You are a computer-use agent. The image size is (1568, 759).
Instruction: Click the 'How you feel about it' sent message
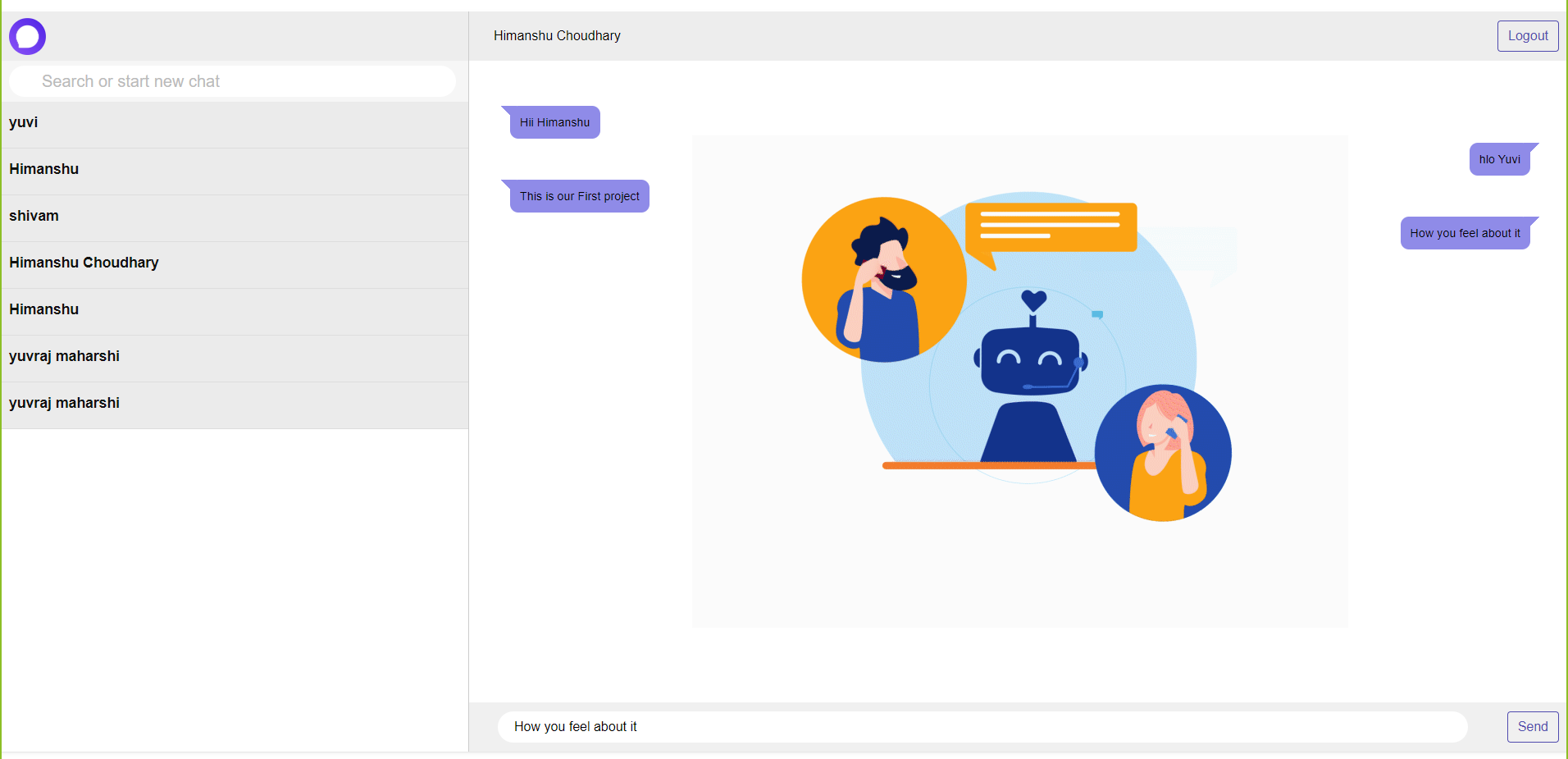[x=1465, y=233]
